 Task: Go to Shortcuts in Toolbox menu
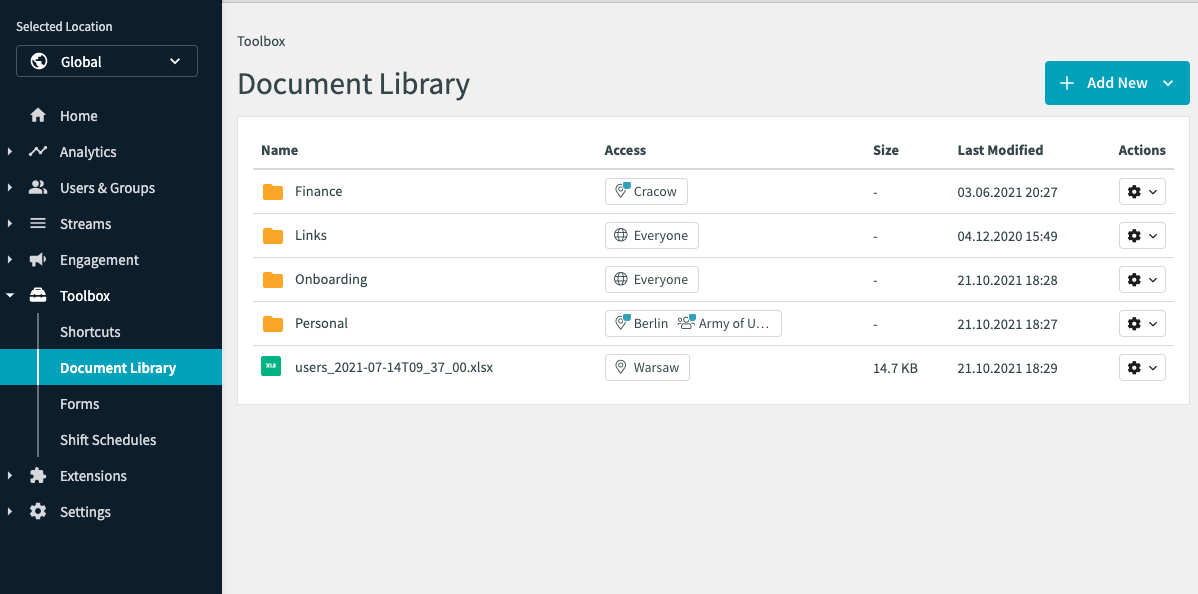(x=90, y=332)
